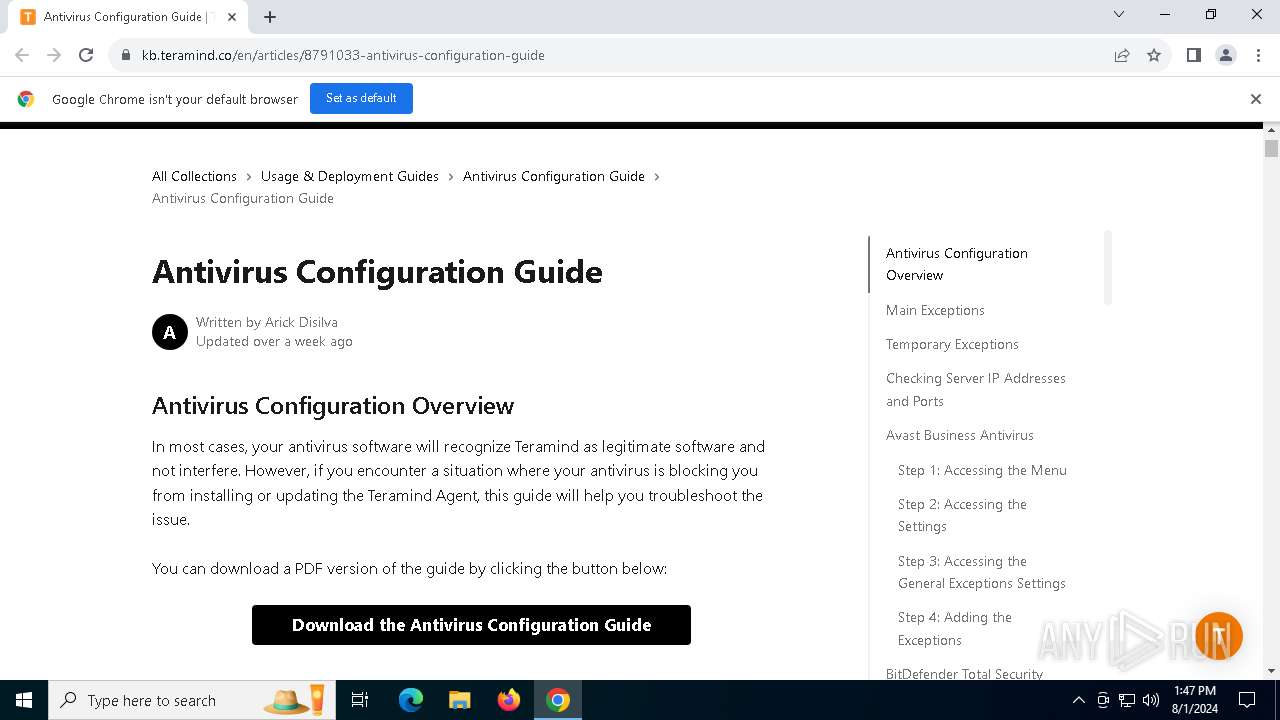Open the volume control in system tray
Viewport: 1280px width, 720px height.
pyautogui.click(x=1151, y=700)
